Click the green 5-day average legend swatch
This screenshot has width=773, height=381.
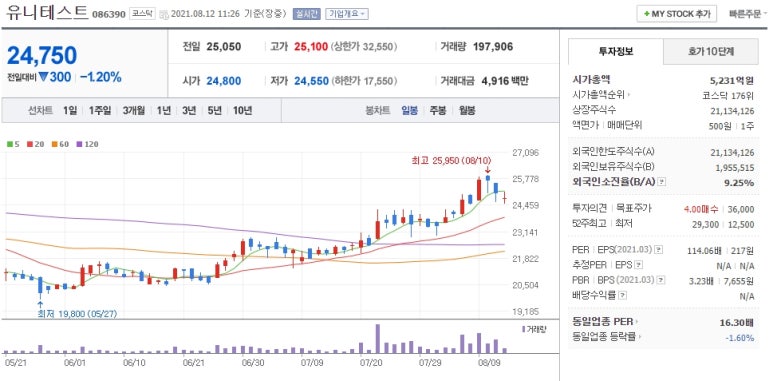tap(10, 144)
